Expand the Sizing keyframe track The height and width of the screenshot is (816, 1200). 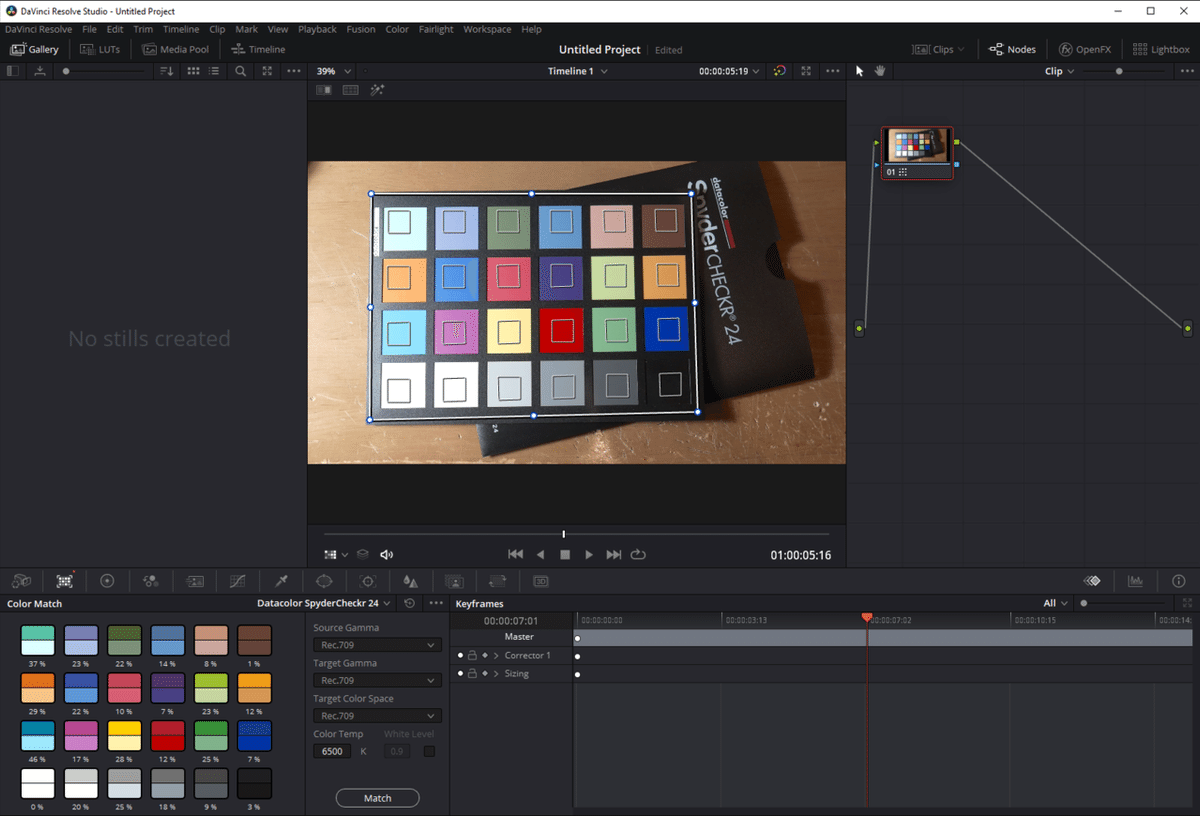coord(496,673)
